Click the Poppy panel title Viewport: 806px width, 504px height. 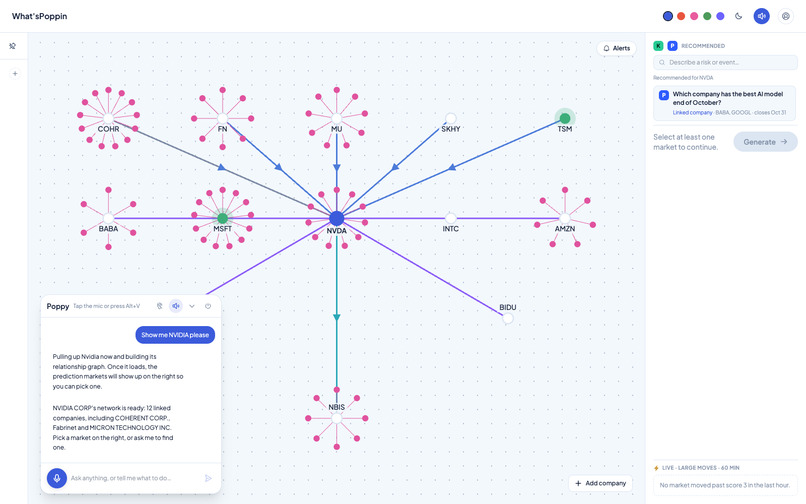(58, 306)
